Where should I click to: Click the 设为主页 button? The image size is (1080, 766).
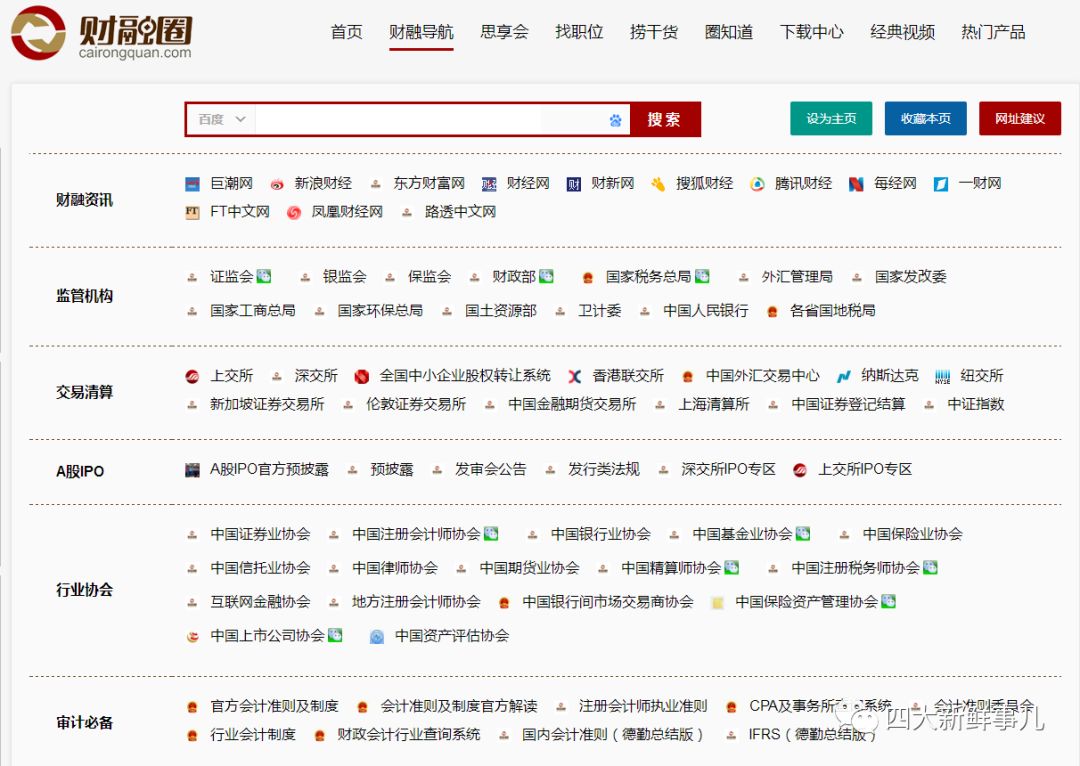(x=831, y=118)
